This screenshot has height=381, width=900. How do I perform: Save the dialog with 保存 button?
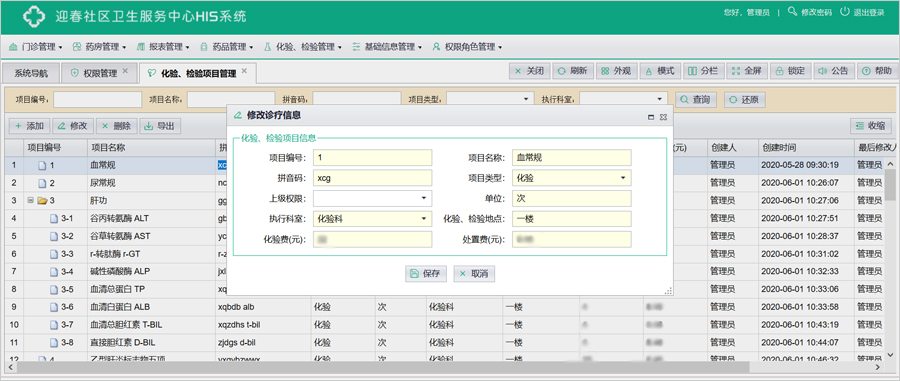pyautogui.click(x=426, y=274)
